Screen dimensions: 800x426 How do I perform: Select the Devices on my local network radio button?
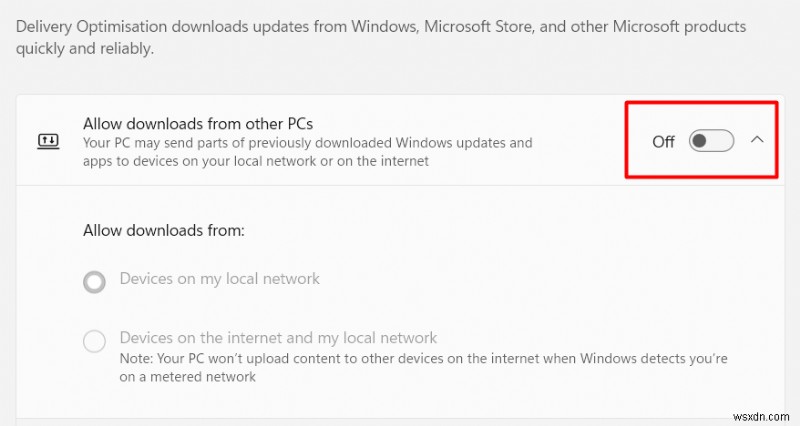(94, 282)
